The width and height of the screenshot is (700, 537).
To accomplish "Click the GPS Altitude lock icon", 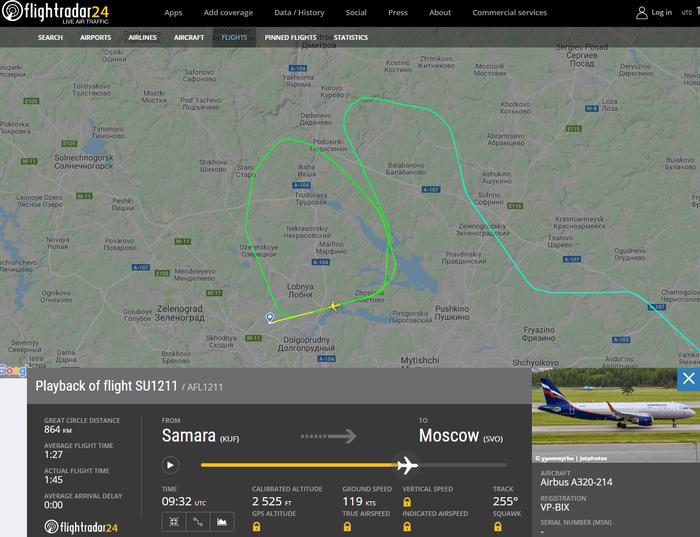I will pos(256,527).
